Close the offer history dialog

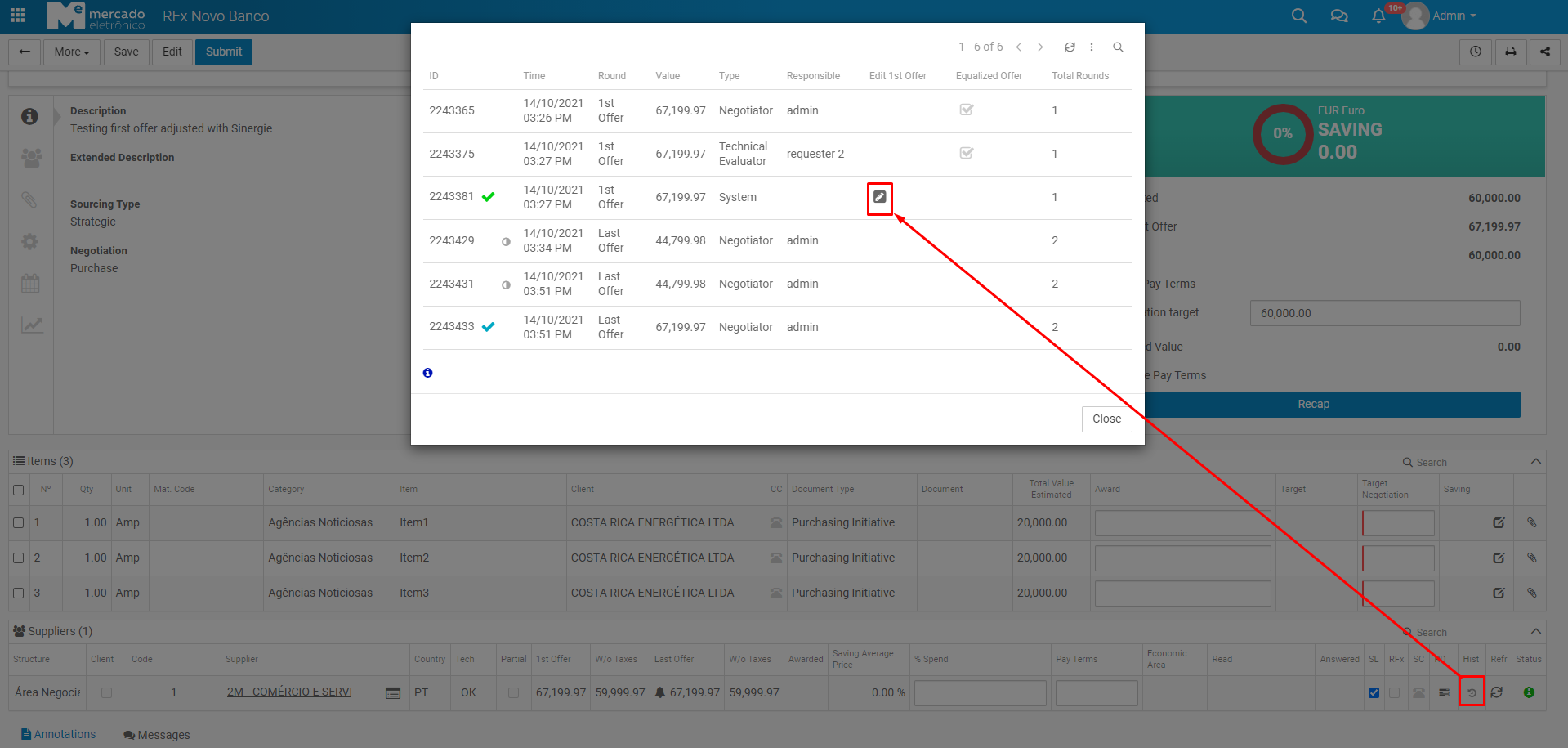[1106, 419]
